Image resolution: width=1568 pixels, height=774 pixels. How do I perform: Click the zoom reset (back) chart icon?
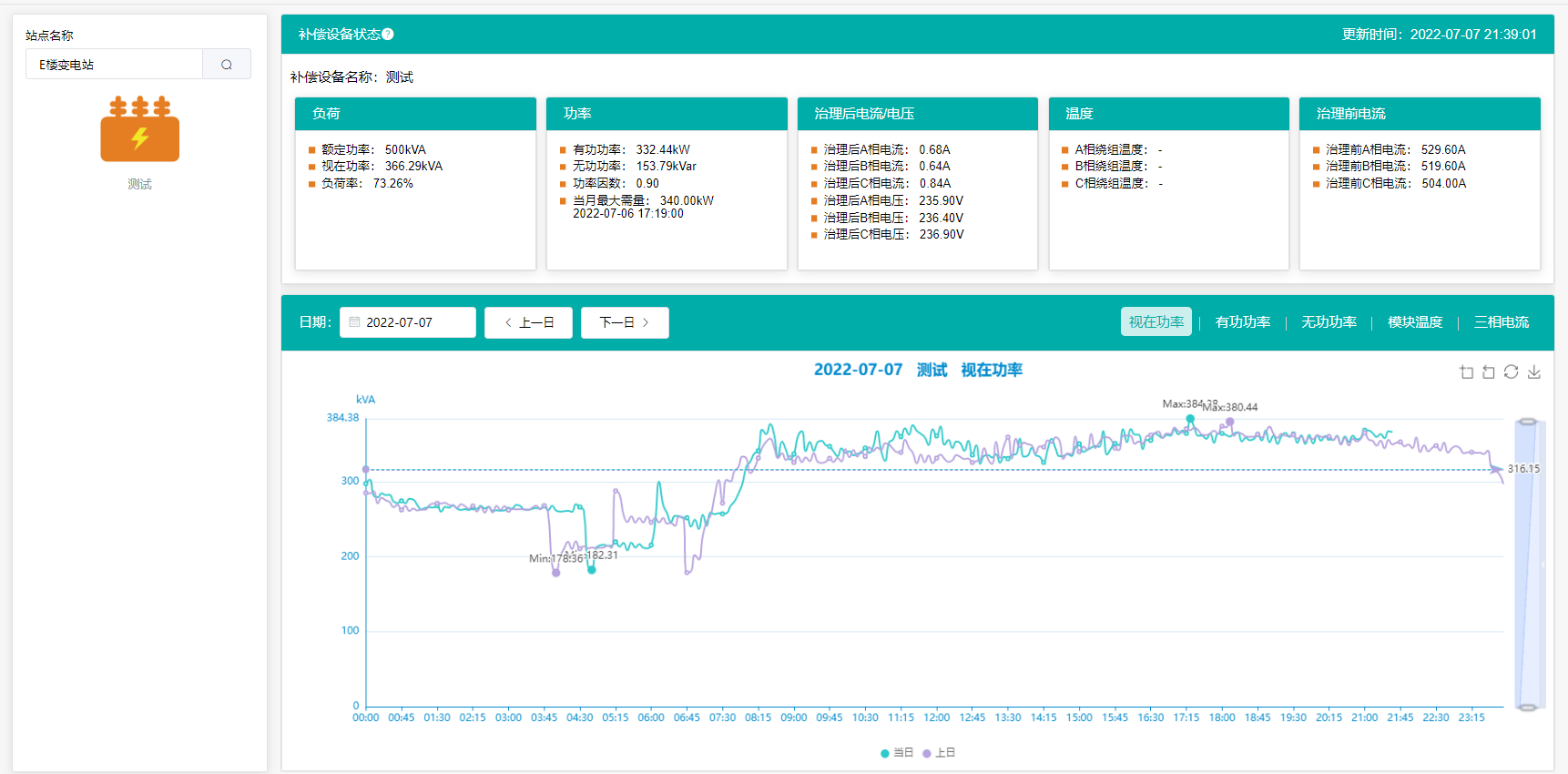[1489, 372]
